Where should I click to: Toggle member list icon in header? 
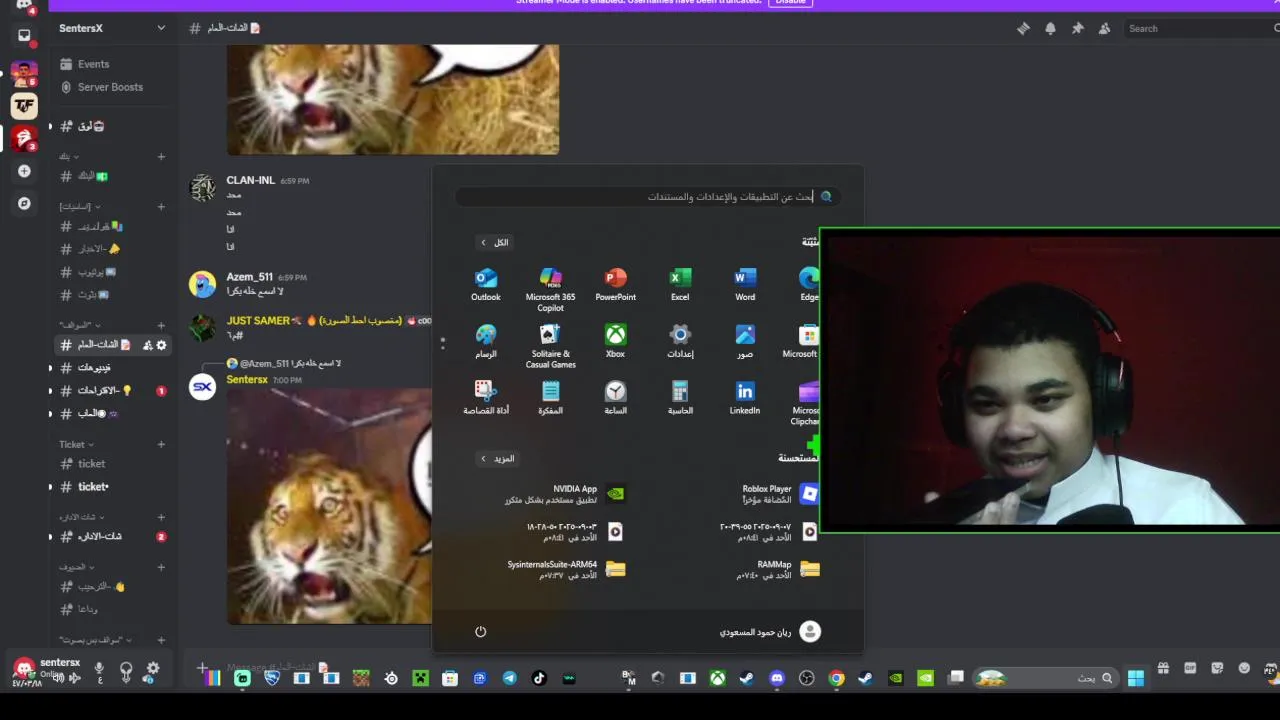point(1104,29)
